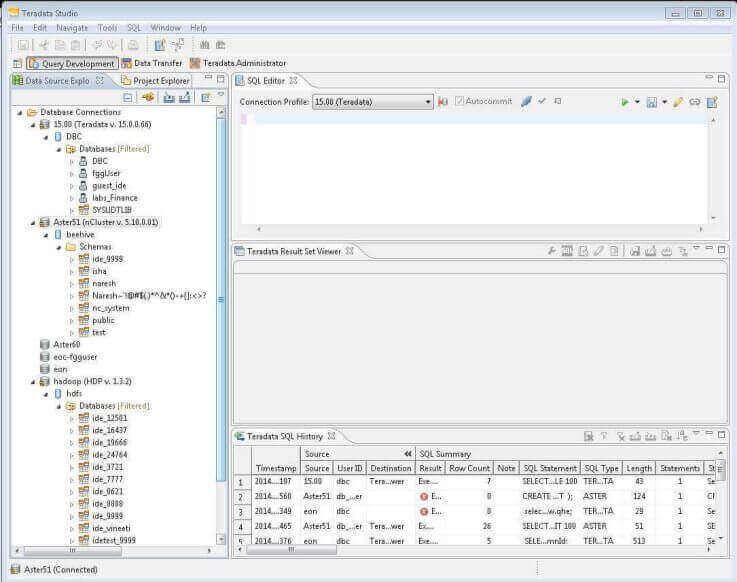Switch to Query Development perspective

[72, 63]
